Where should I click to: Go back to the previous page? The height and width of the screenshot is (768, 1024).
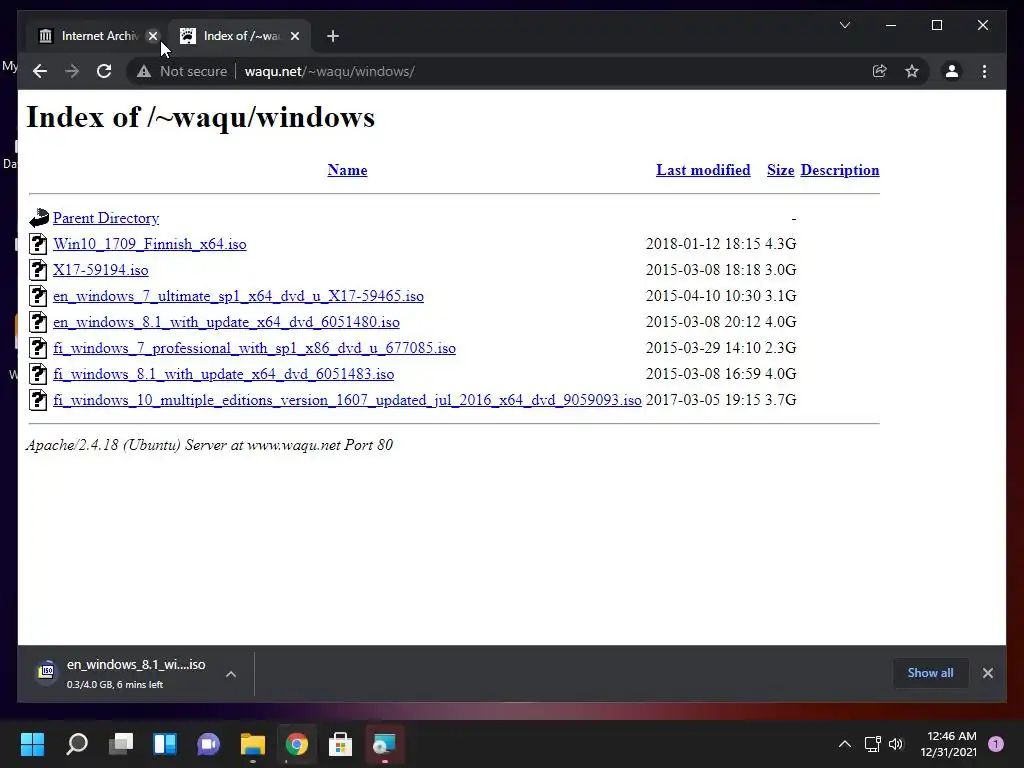(40, 71)
